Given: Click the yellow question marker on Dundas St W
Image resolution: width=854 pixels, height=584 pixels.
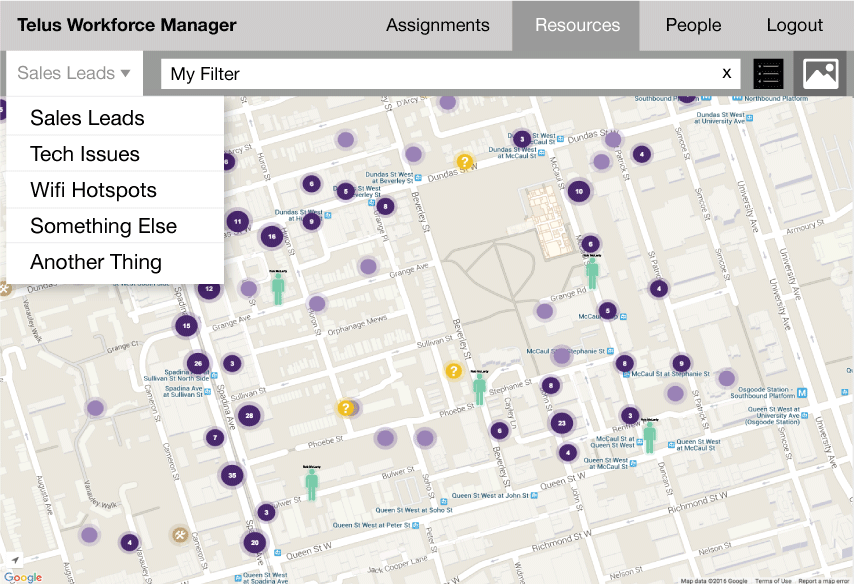Looking at the screenshot, I should (464, 161).
